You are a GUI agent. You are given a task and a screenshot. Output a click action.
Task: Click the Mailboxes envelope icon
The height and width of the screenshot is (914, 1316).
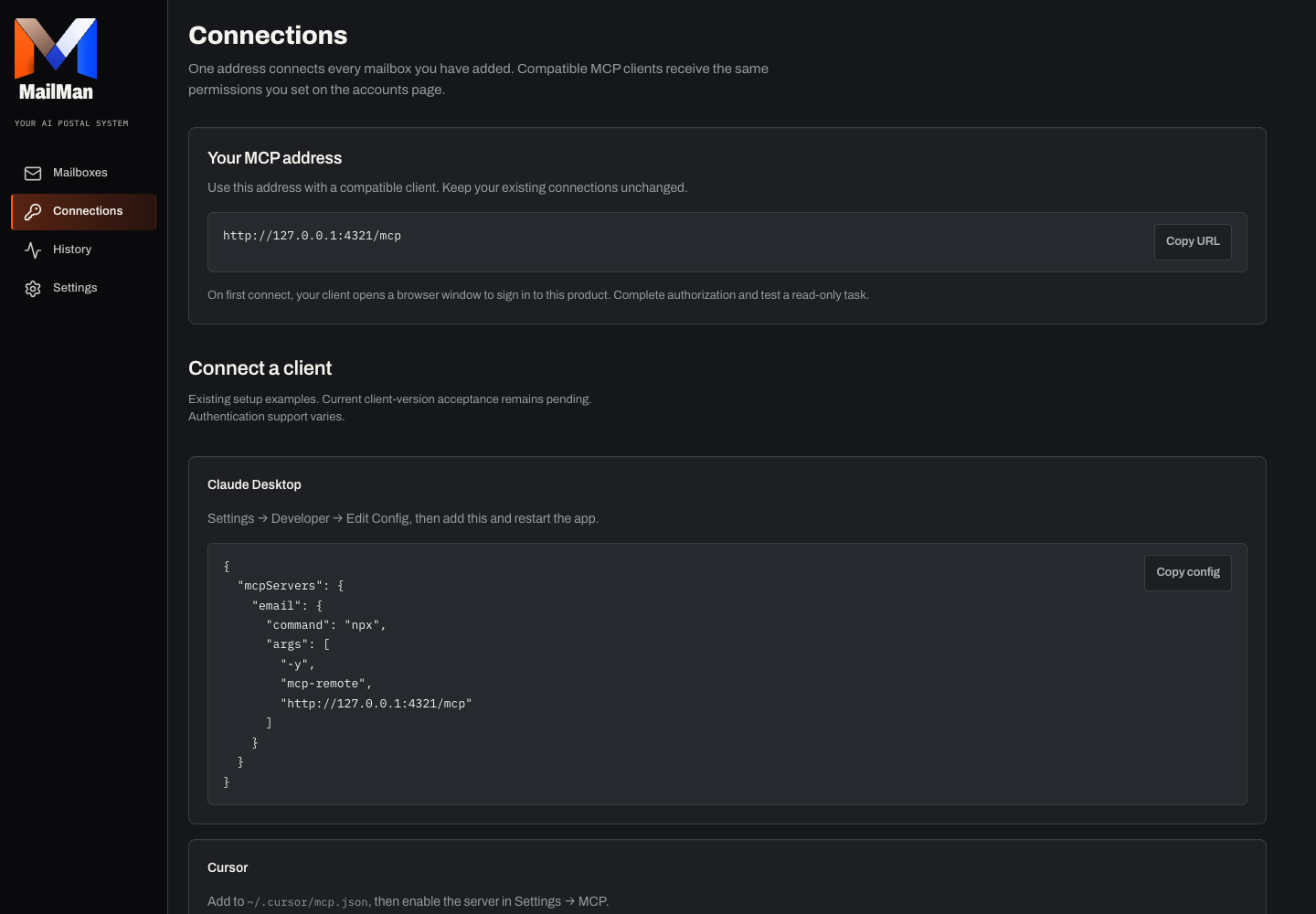pyautogui.click(x=33, y=174)
